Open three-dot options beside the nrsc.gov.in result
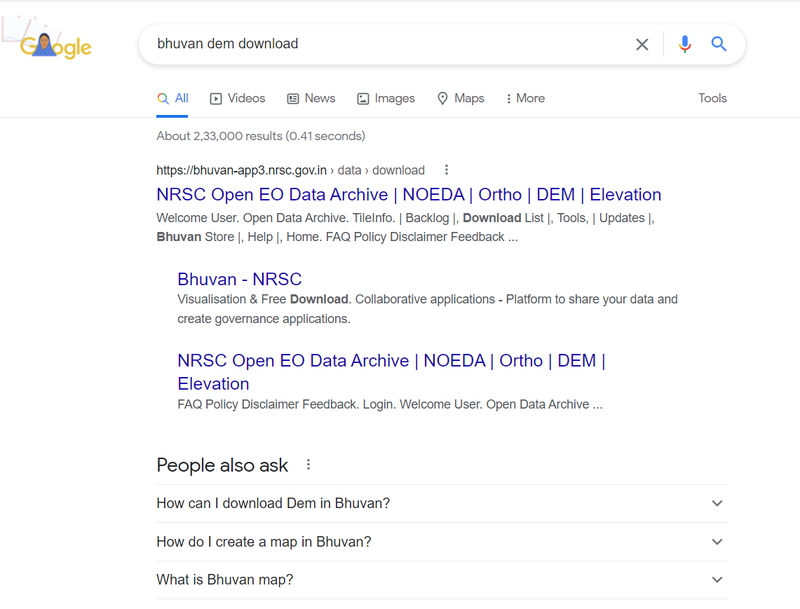 [446, 170]
